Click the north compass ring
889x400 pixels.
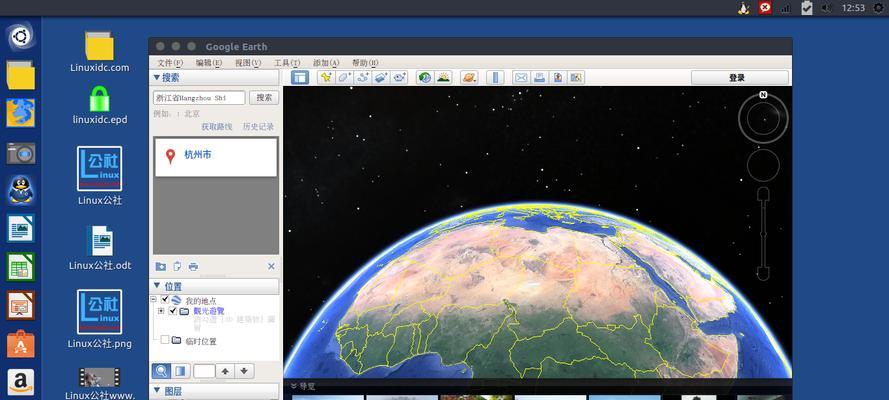(x=763, y=118)
